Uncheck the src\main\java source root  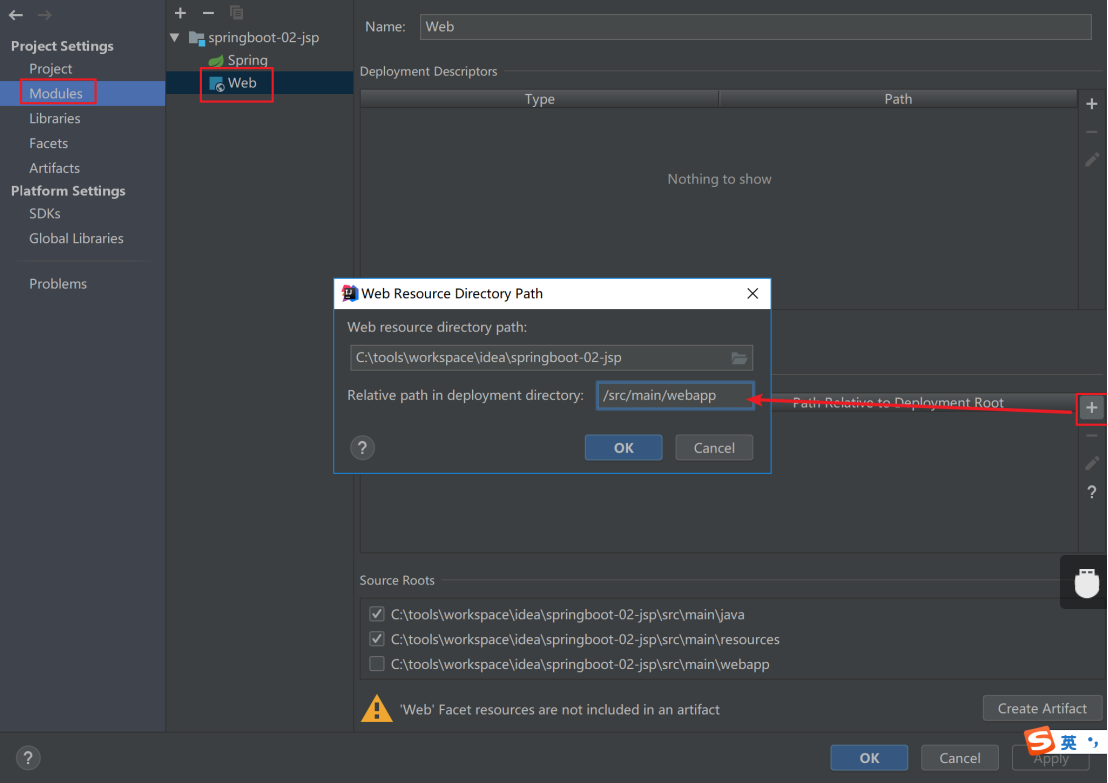click(377, 613)
